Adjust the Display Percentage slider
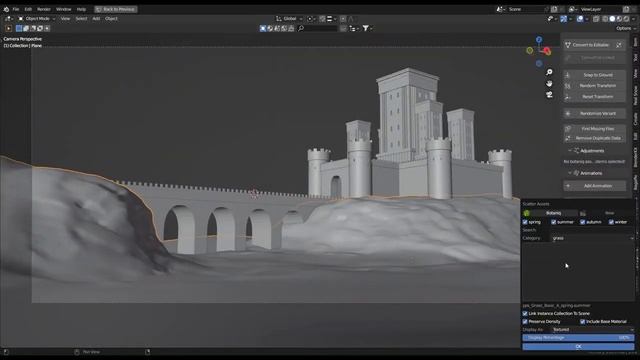Viewport: 640px width, 360px height. (x=578, y=338)
